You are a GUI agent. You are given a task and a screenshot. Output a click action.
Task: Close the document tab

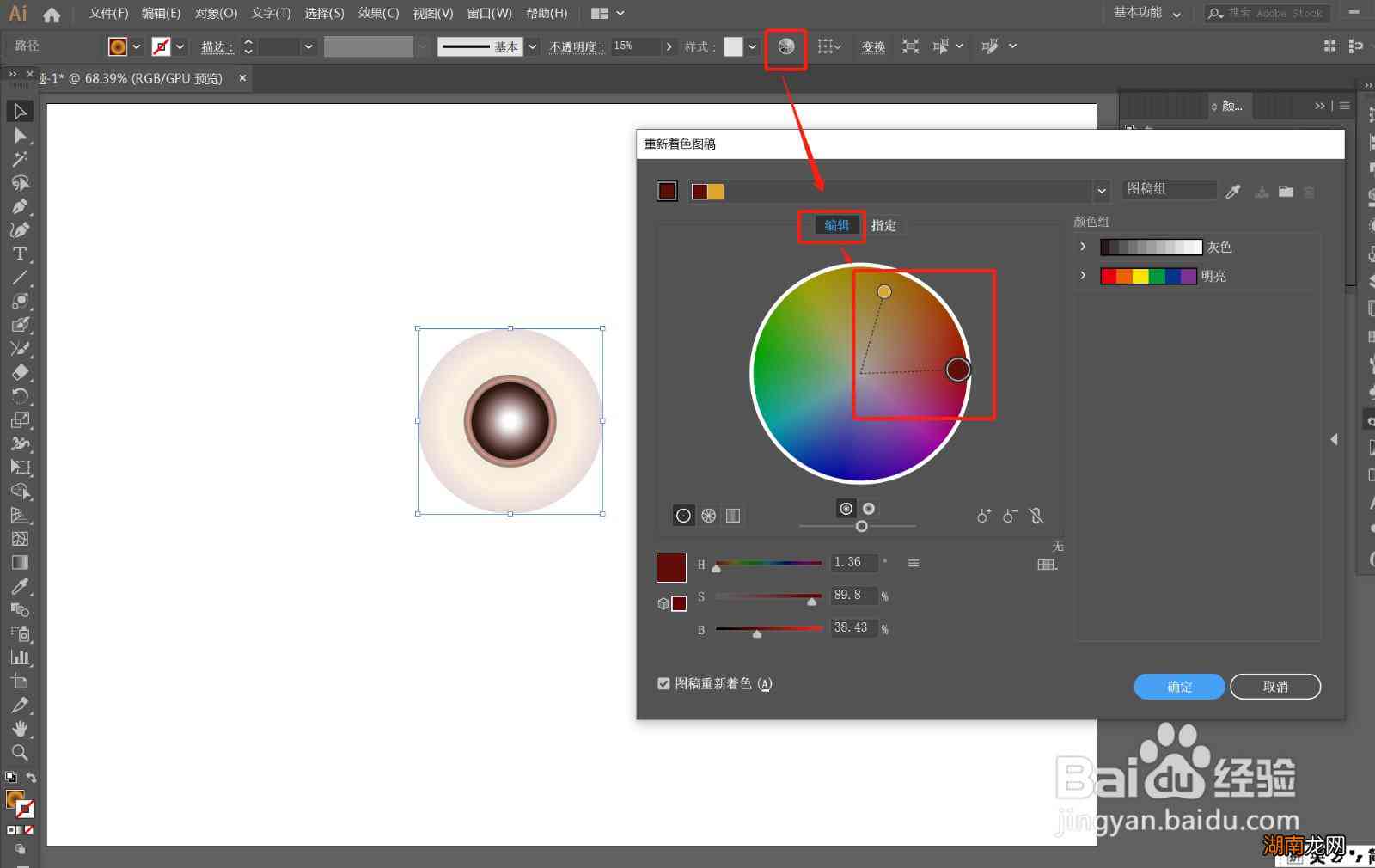pyautogui.click(x=242, y=78)
